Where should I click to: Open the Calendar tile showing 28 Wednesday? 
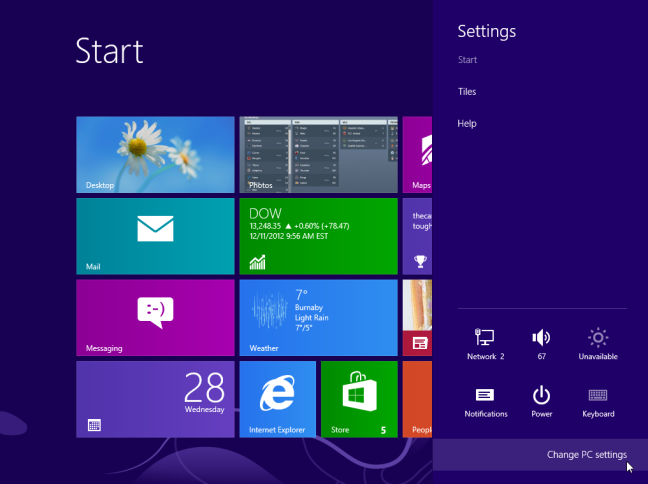click(x=155, y=399)
